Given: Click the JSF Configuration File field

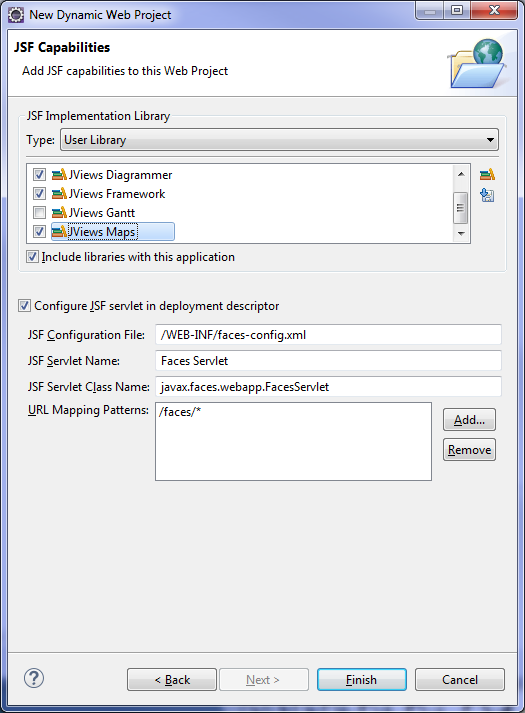Looking at the screenshot, I should pos(328,335).
